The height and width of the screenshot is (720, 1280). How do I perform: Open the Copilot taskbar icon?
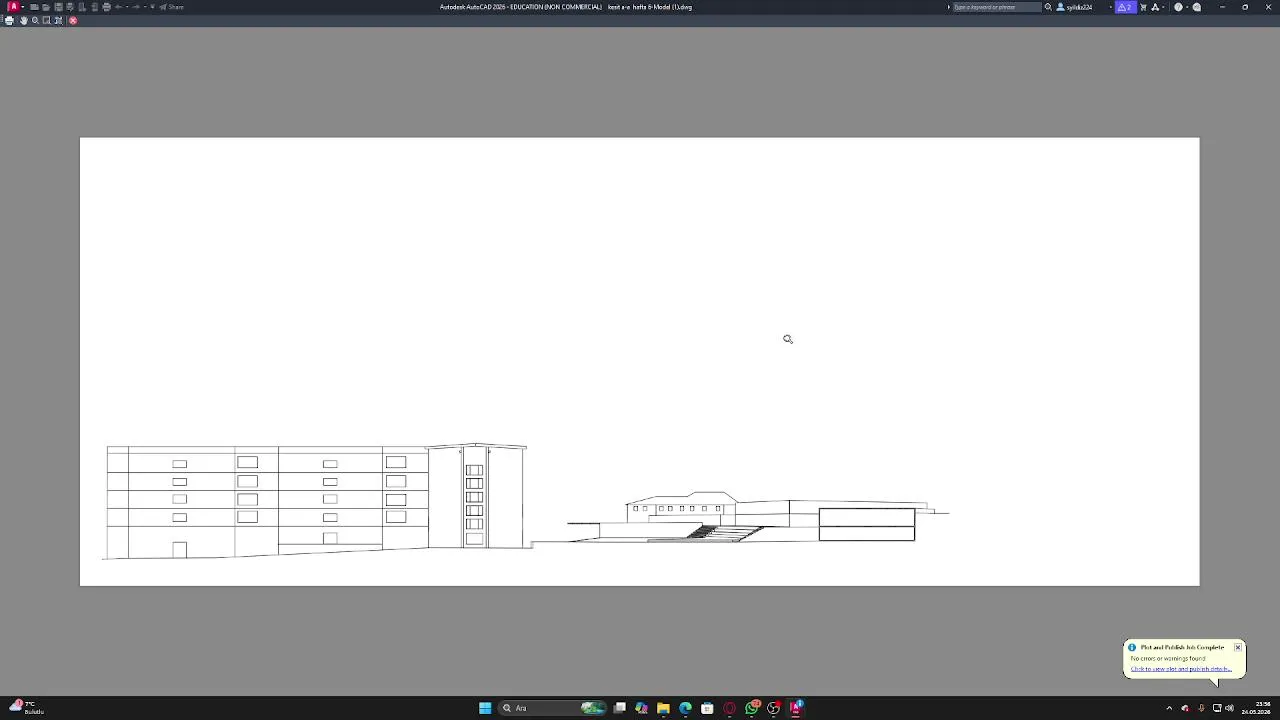click(642, 708)
